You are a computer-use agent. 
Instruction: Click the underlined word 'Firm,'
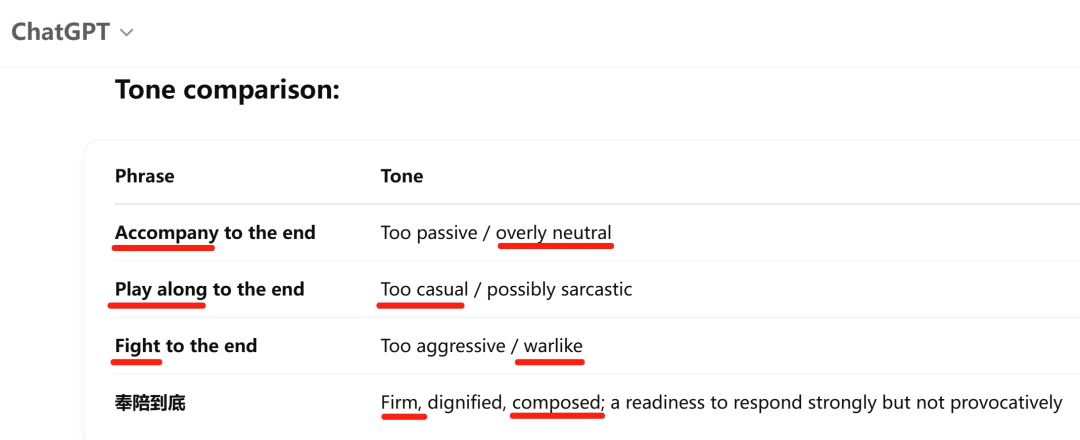(x=403, y=403)
